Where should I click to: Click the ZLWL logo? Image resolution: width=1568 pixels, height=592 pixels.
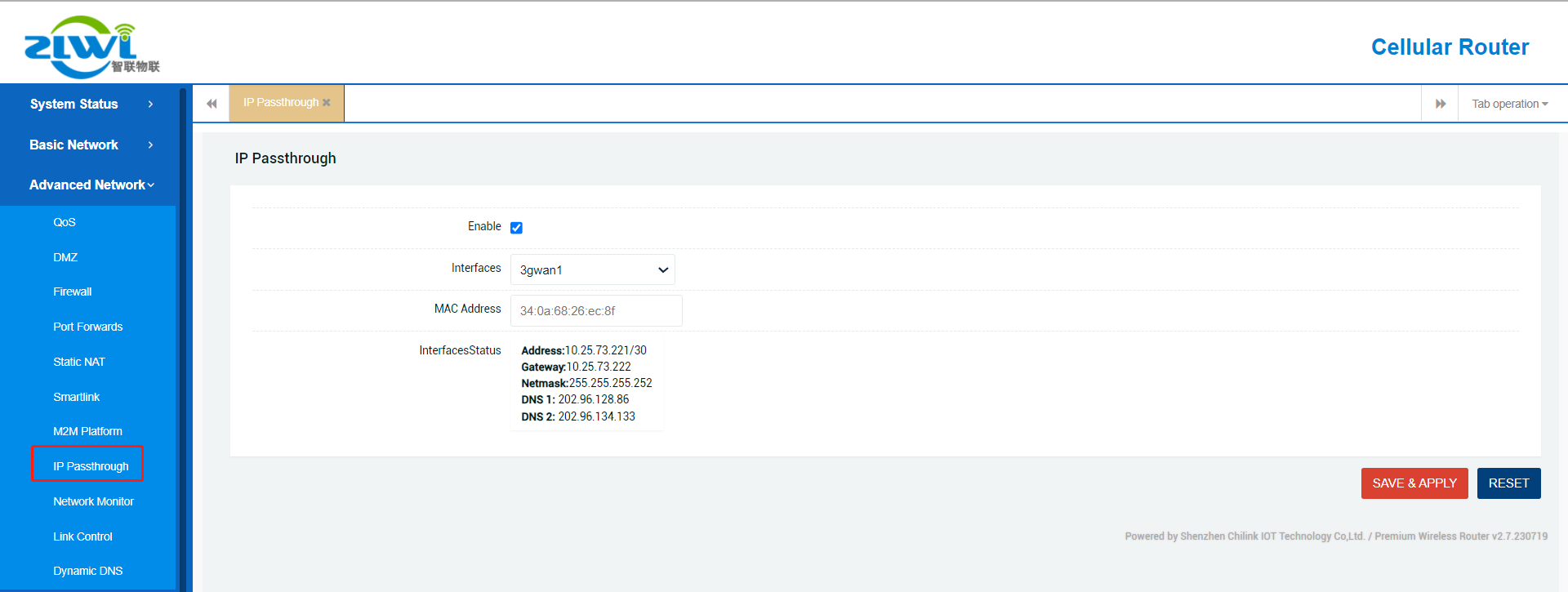[x=91, y=47]
